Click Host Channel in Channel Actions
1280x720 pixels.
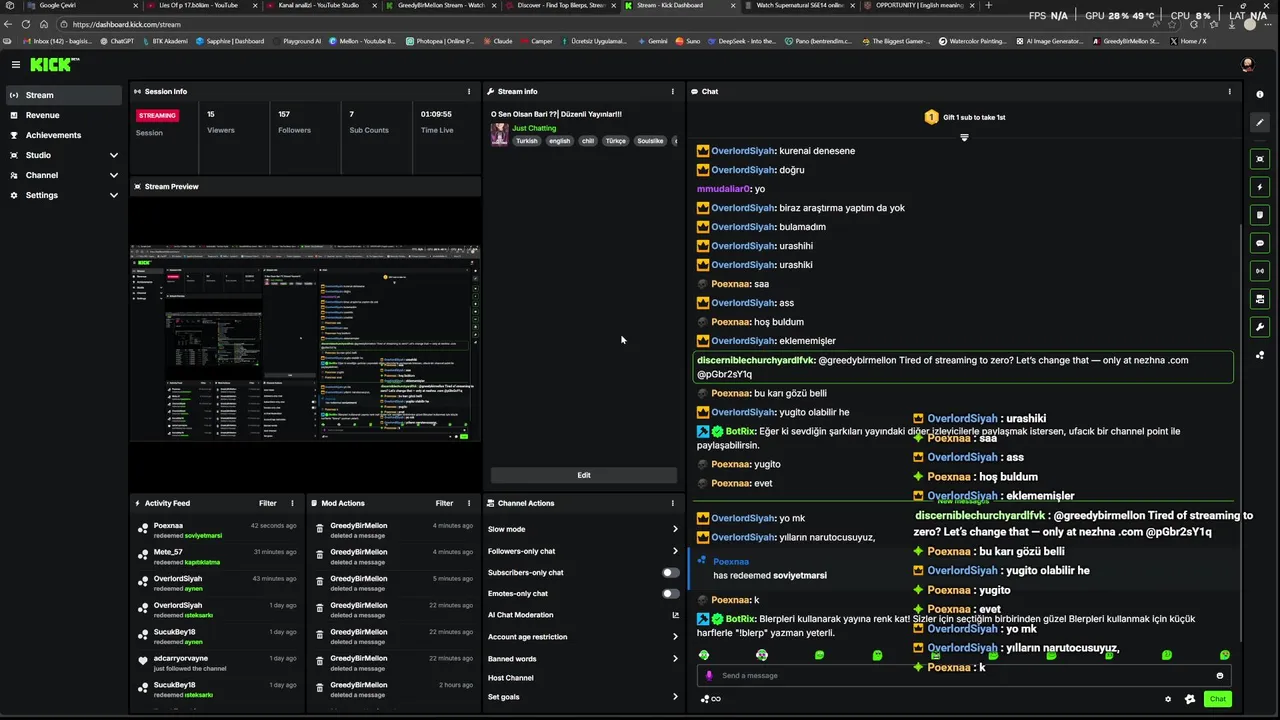coord(511,678)
